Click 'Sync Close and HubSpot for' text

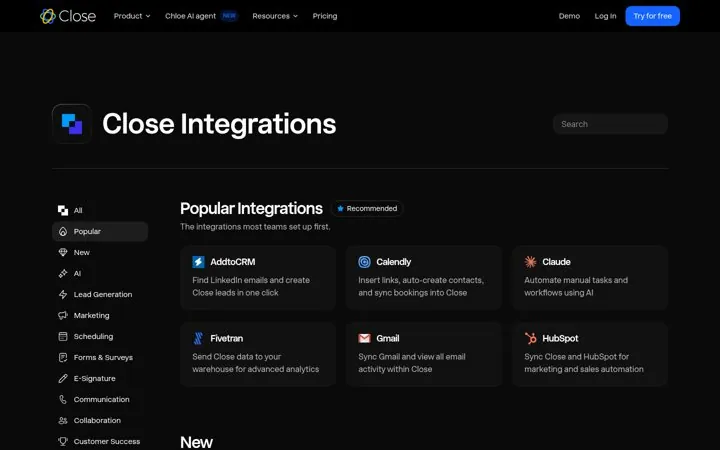click(x=577, y=357)
